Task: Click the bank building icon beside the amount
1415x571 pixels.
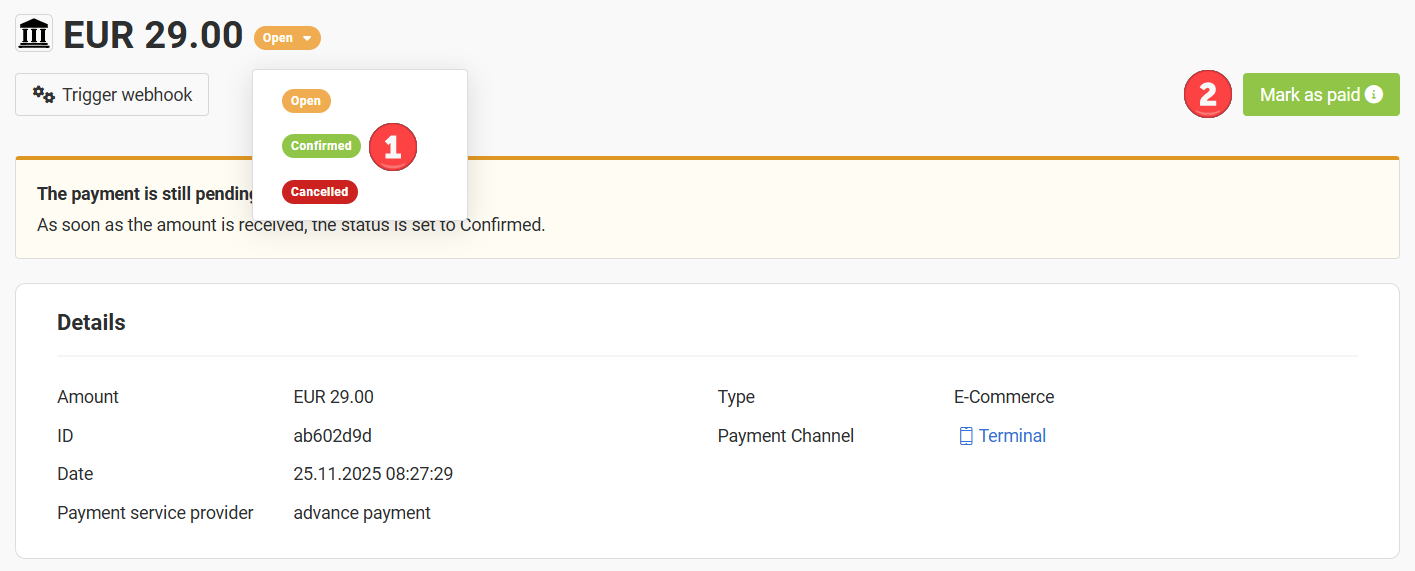Action: coord(33,34)
